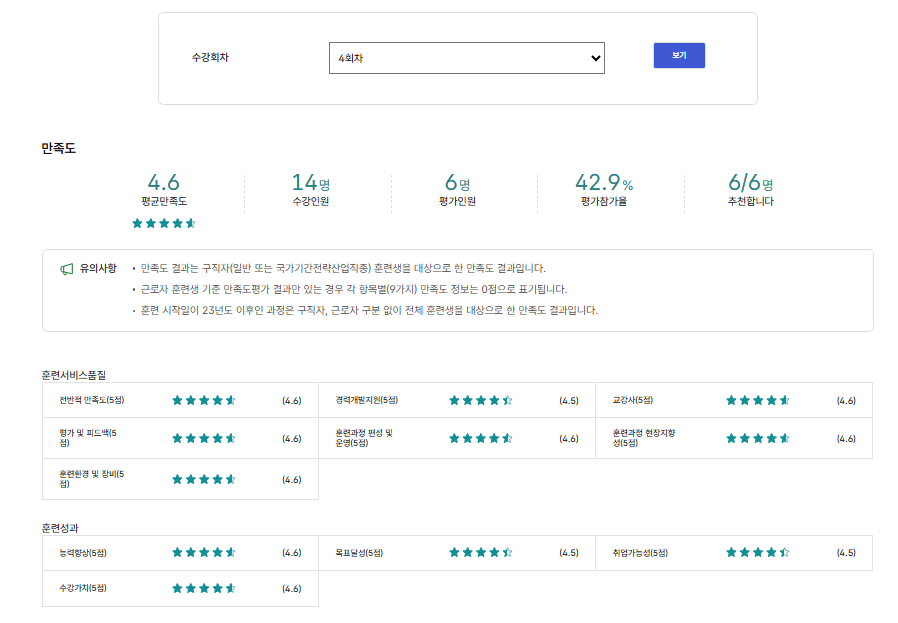The height and width of the screenshot is (623, 898).
Task: Click the 42.9% 평가참가율 value
Action: click(x=604, y=183)
